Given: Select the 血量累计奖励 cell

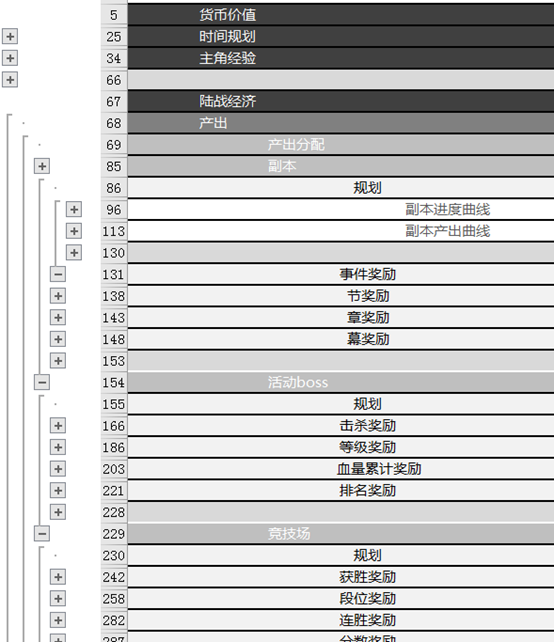Looking at the screenshot, I should pyautogui.click(x=341, y=469).
